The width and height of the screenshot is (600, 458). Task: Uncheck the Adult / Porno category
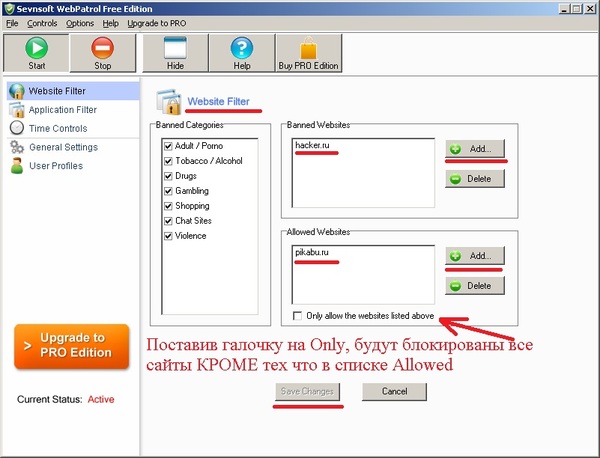click(168, 146)
